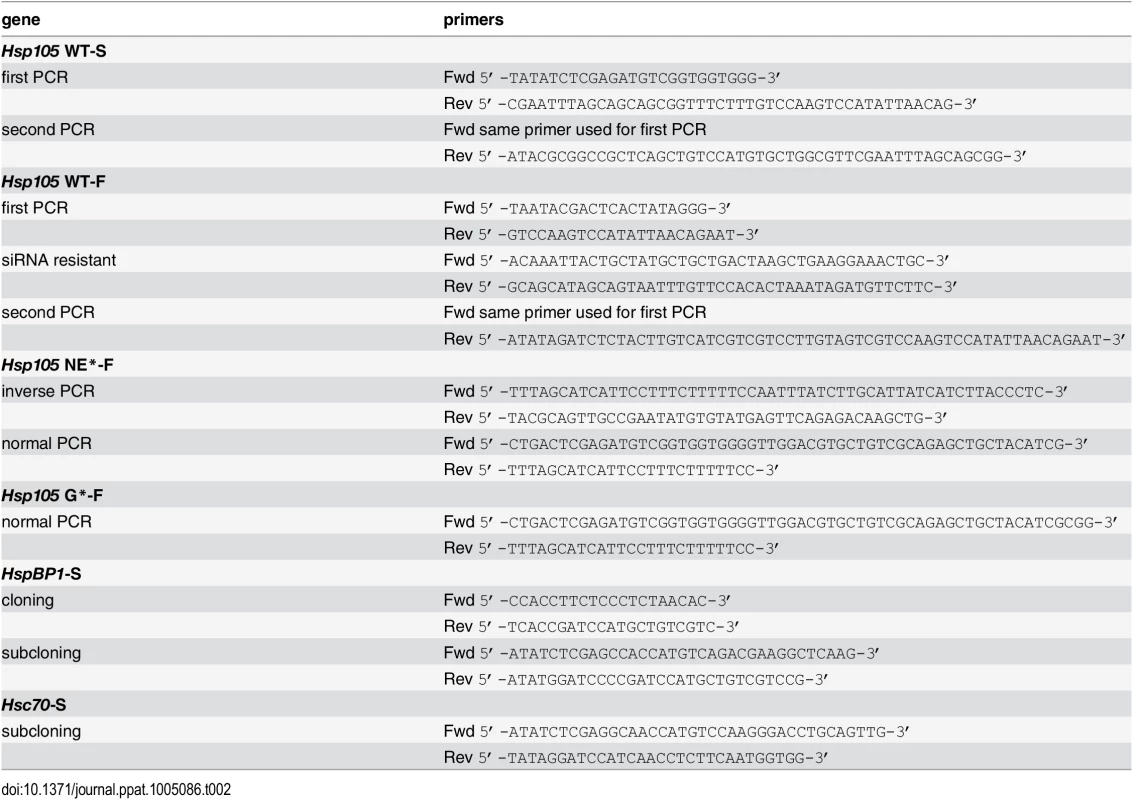Screen dimensions: 1133x800
Task: Click the 'primers' column header
Action: pos(473,20)
